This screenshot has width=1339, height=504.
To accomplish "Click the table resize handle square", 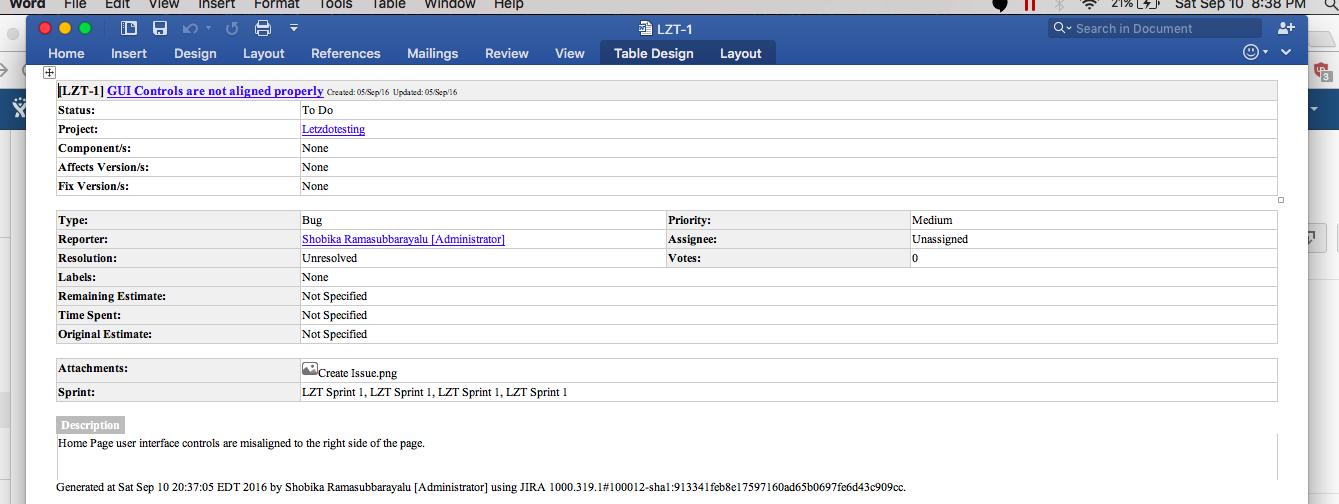I will 1281,200.
